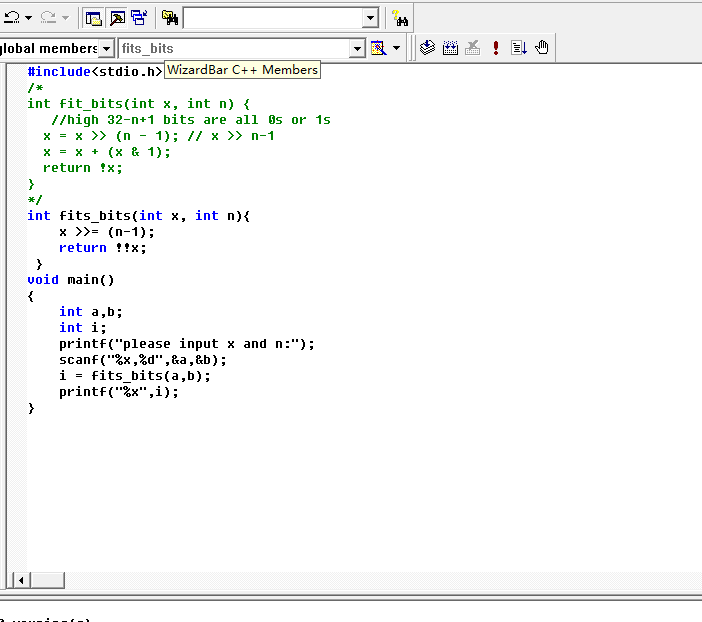Click the line 'printf("%x",i);'
Viewport: 702px width, 622px height.
[119, 392]
